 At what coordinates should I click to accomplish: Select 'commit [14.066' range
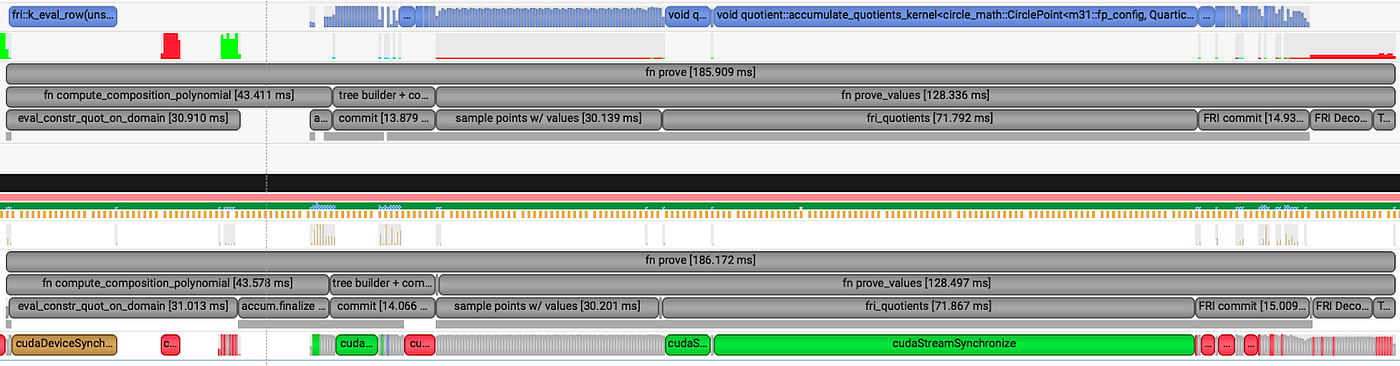[x=383, y=306]
